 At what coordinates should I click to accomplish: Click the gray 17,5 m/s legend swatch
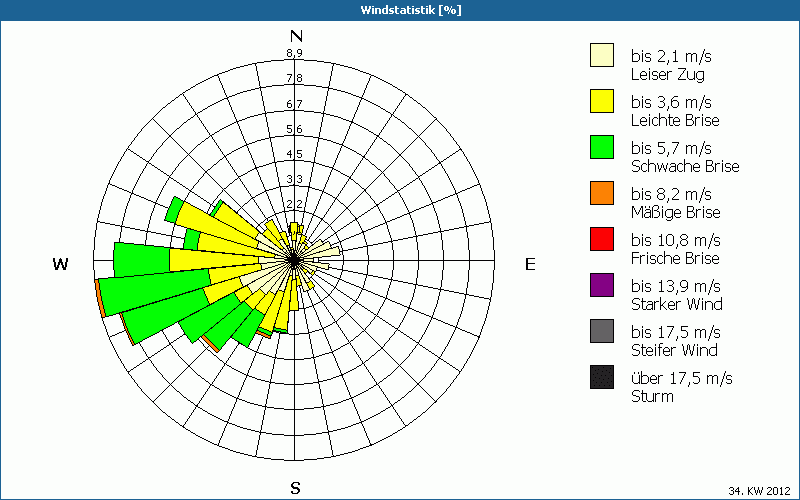coord(602,331)
